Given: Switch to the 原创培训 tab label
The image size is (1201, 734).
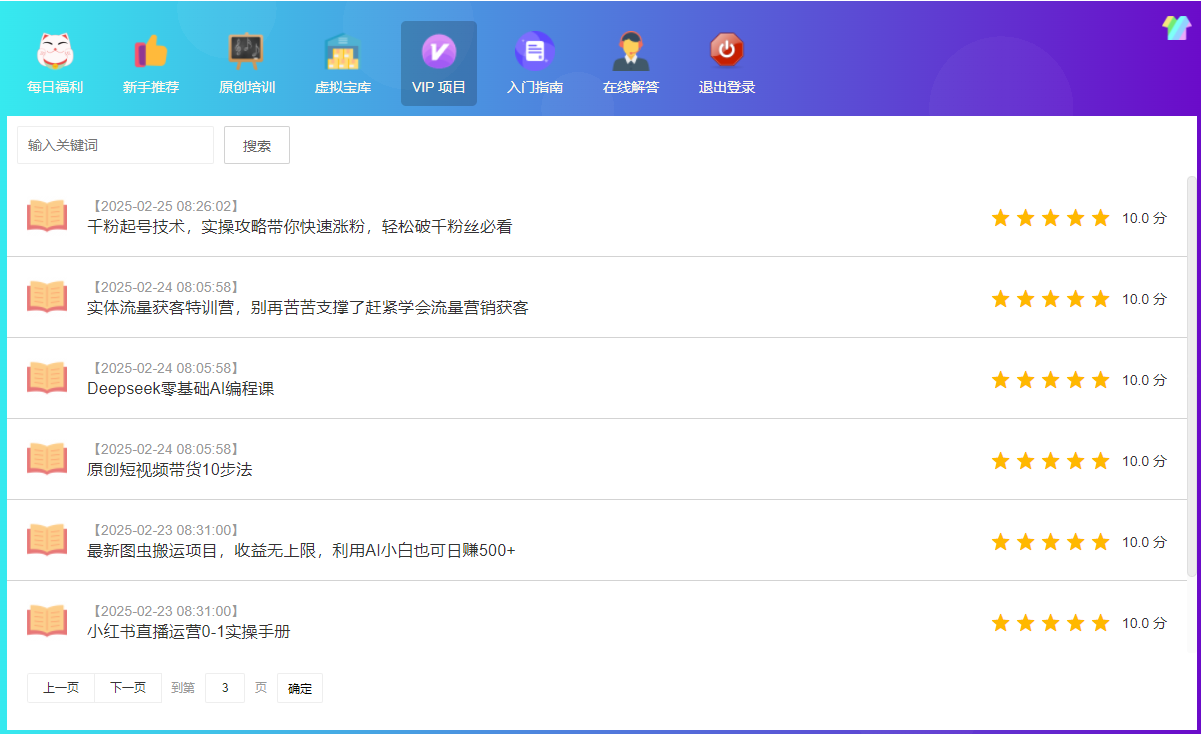Looking at the screenshot, I should click(x=247, y=87).
